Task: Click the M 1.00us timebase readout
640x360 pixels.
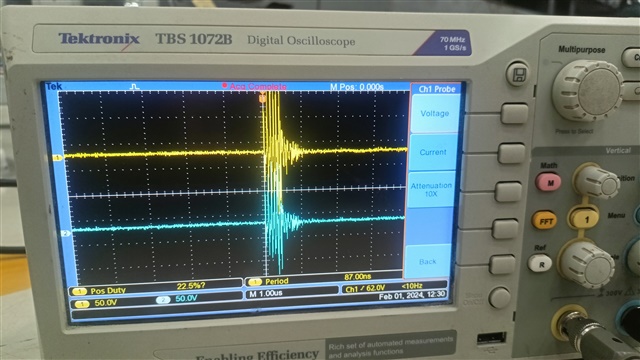Action: coord(266,293)
